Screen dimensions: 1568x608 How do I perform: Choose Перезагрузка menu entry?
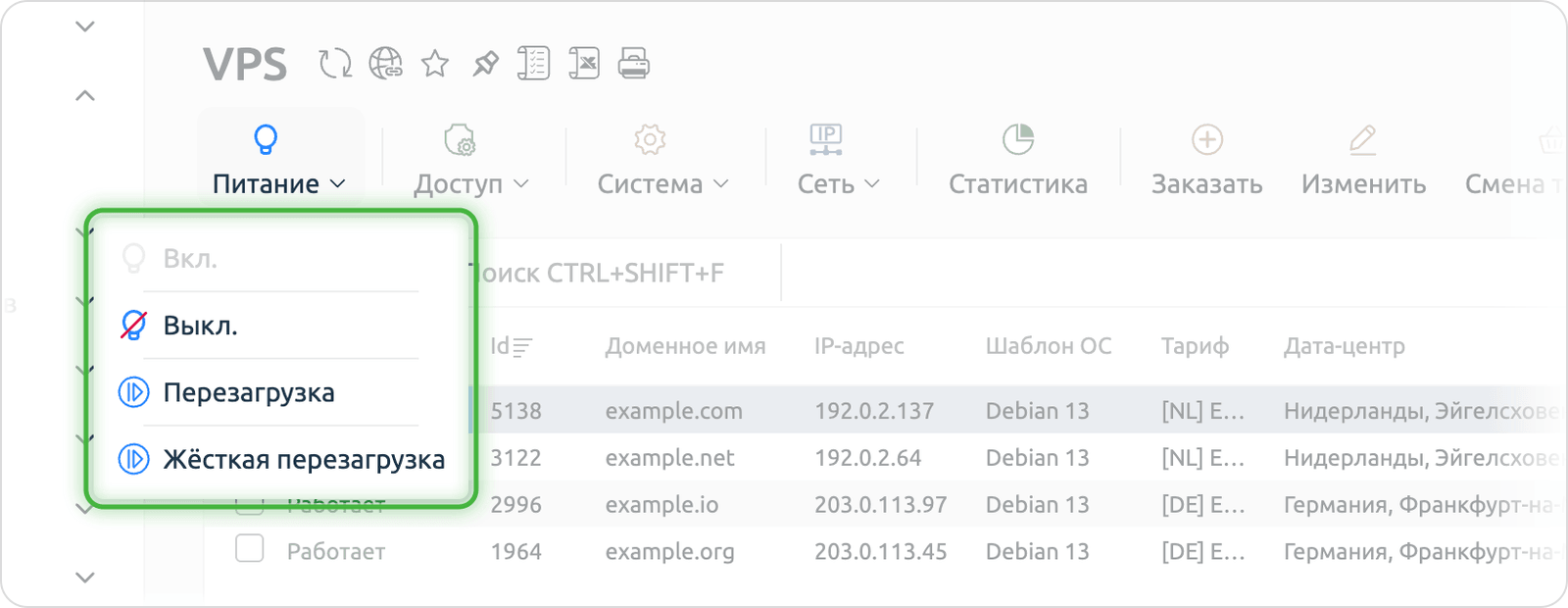(x=279, y=392)
